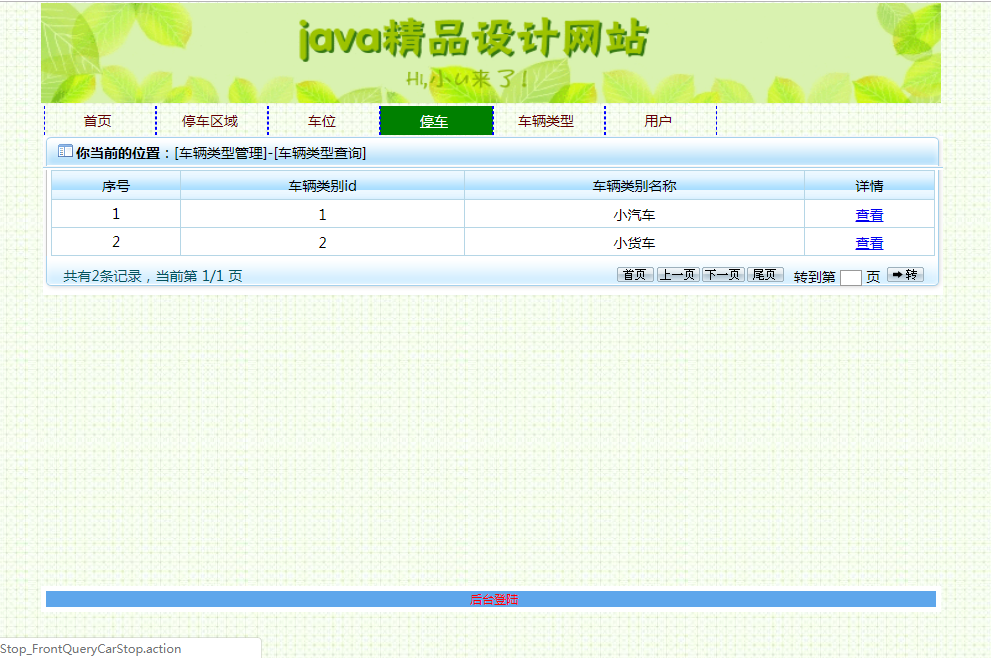
Task: Click the [车辆类型管理]-[车辆类型查询] breadcrumb text
Action: 271,153
